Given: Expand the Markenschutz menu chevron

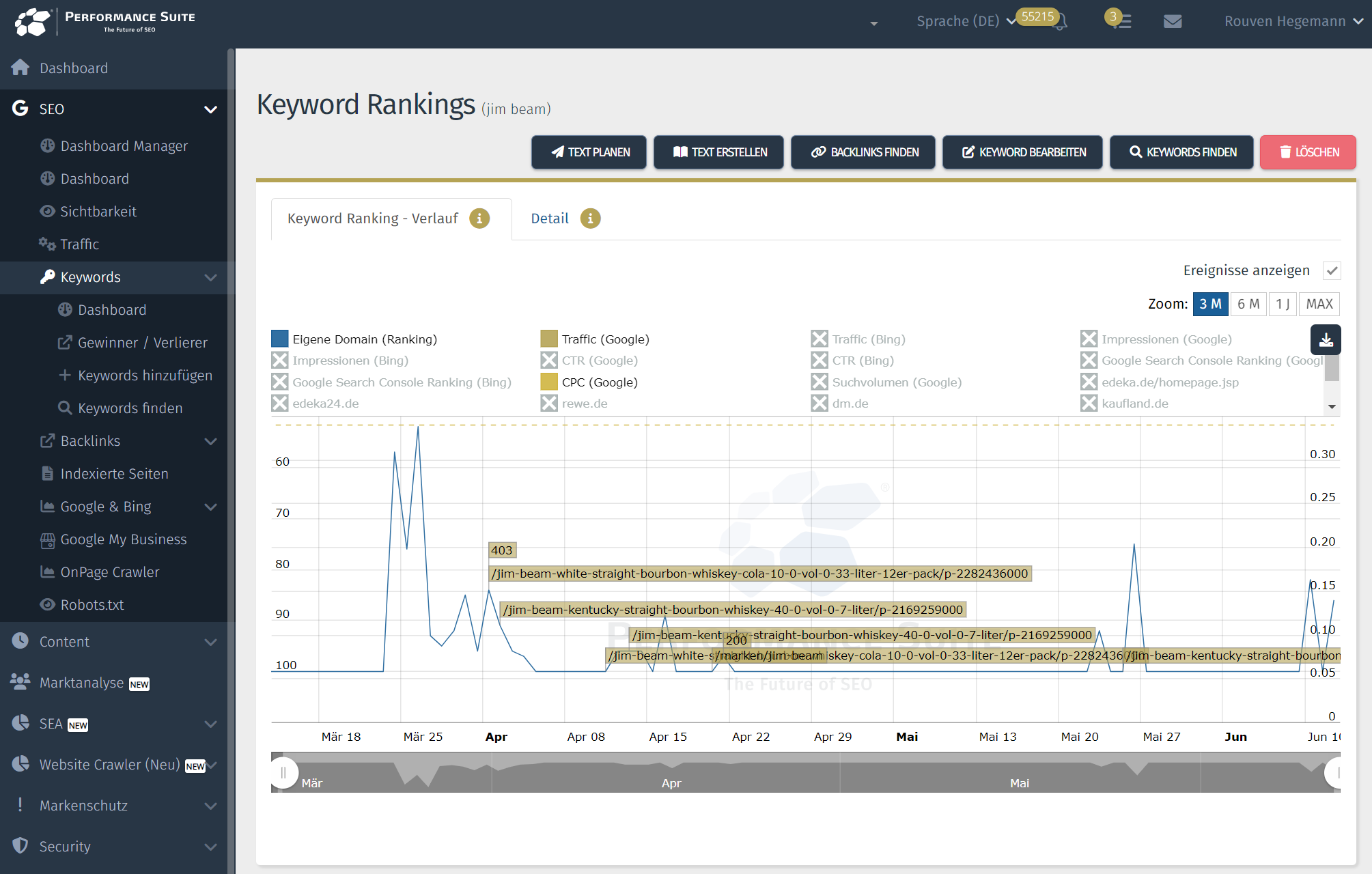Looking at the screenshot, I should 211,806.
